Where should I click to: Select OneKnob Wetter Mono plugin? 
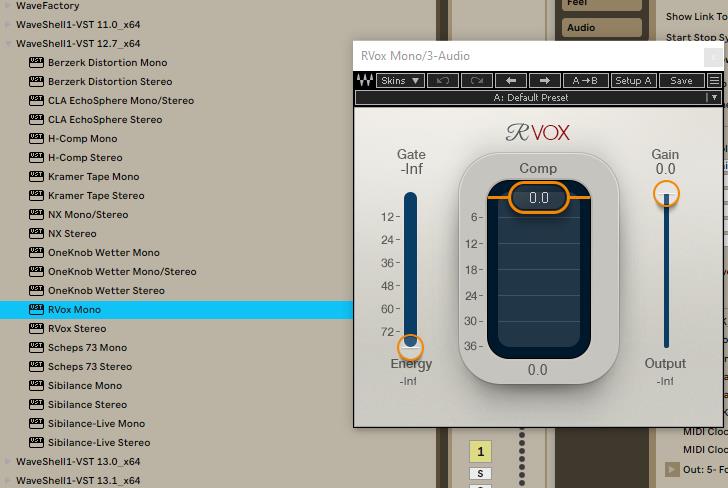coord(104,253)
